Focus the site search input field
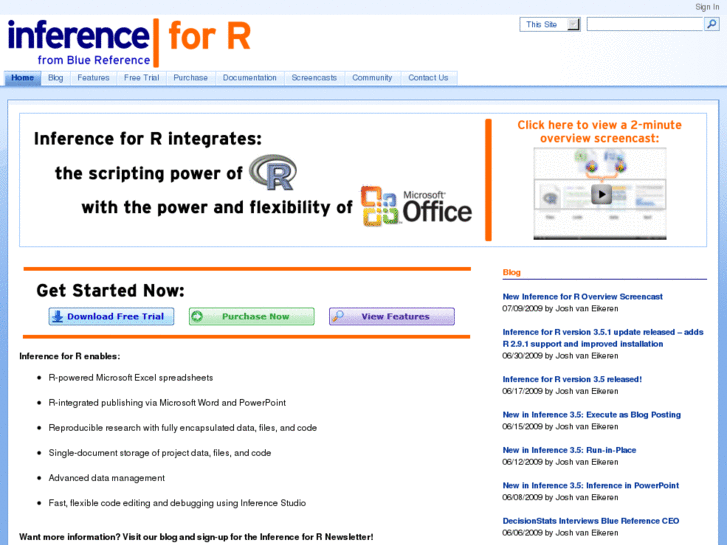The image size is (727, 545). [x=645, y=24]
